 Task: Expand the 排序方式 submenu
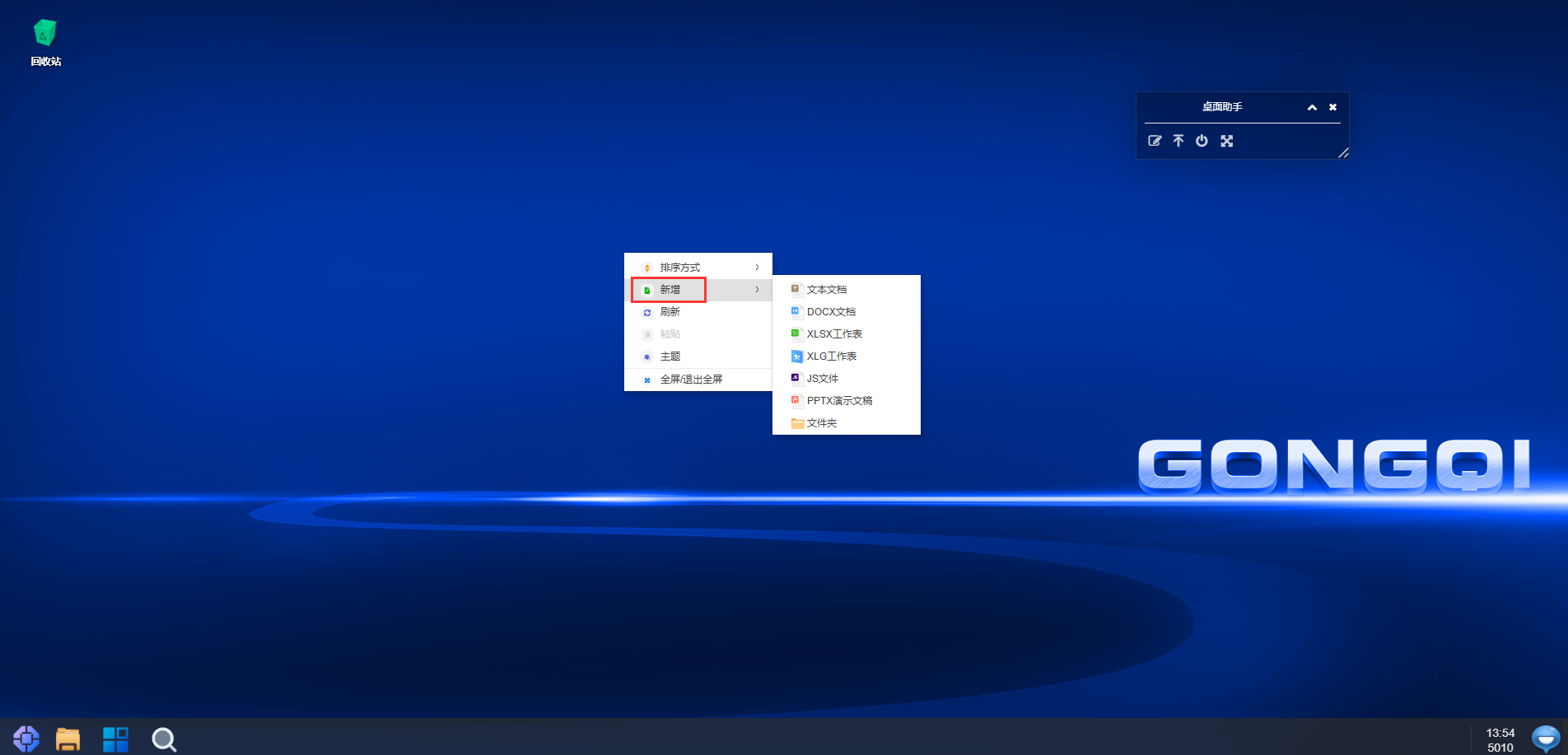(x=698, y=268)
